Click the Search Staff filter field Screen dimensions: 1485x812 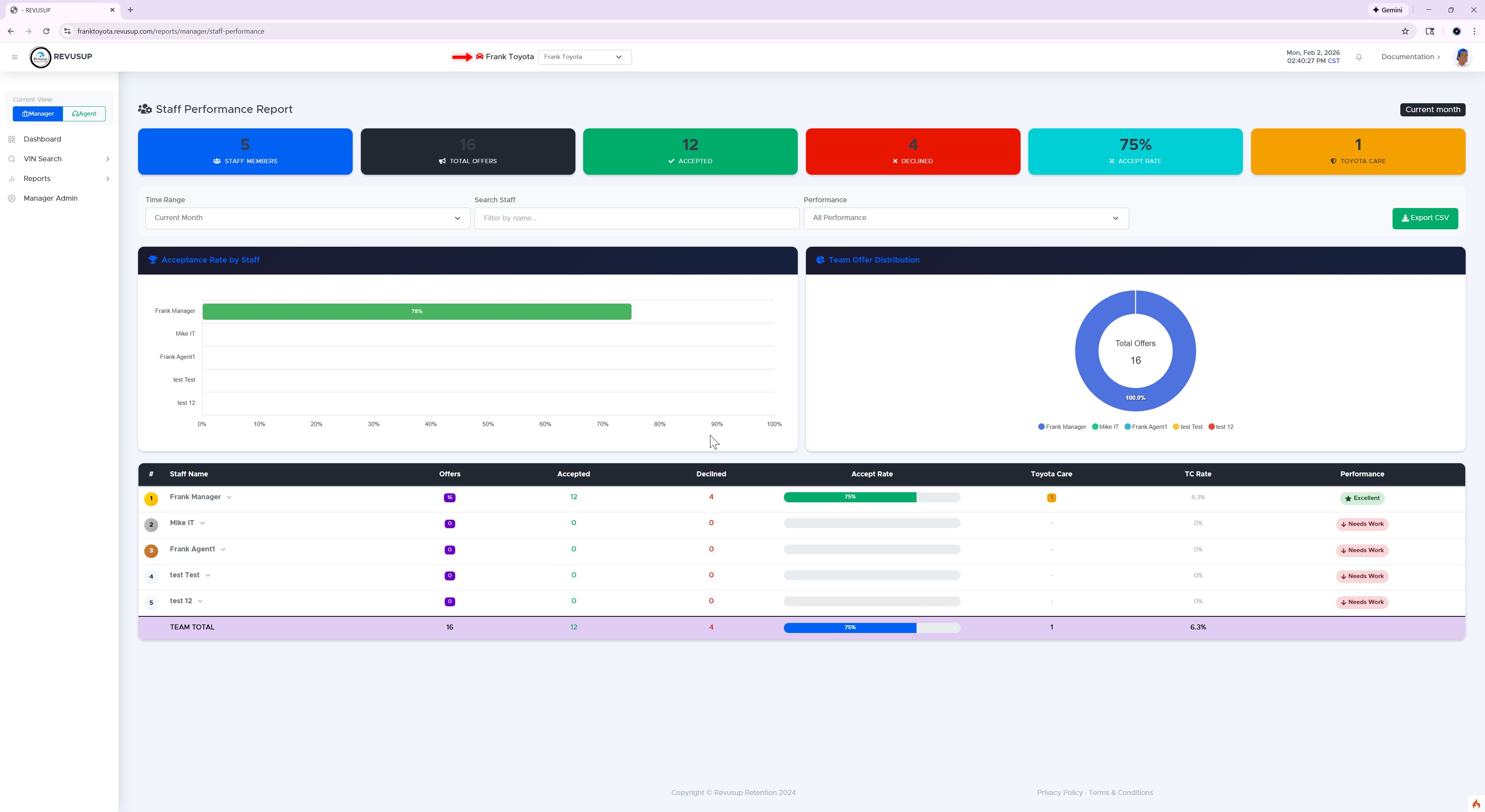coord(637,218)
